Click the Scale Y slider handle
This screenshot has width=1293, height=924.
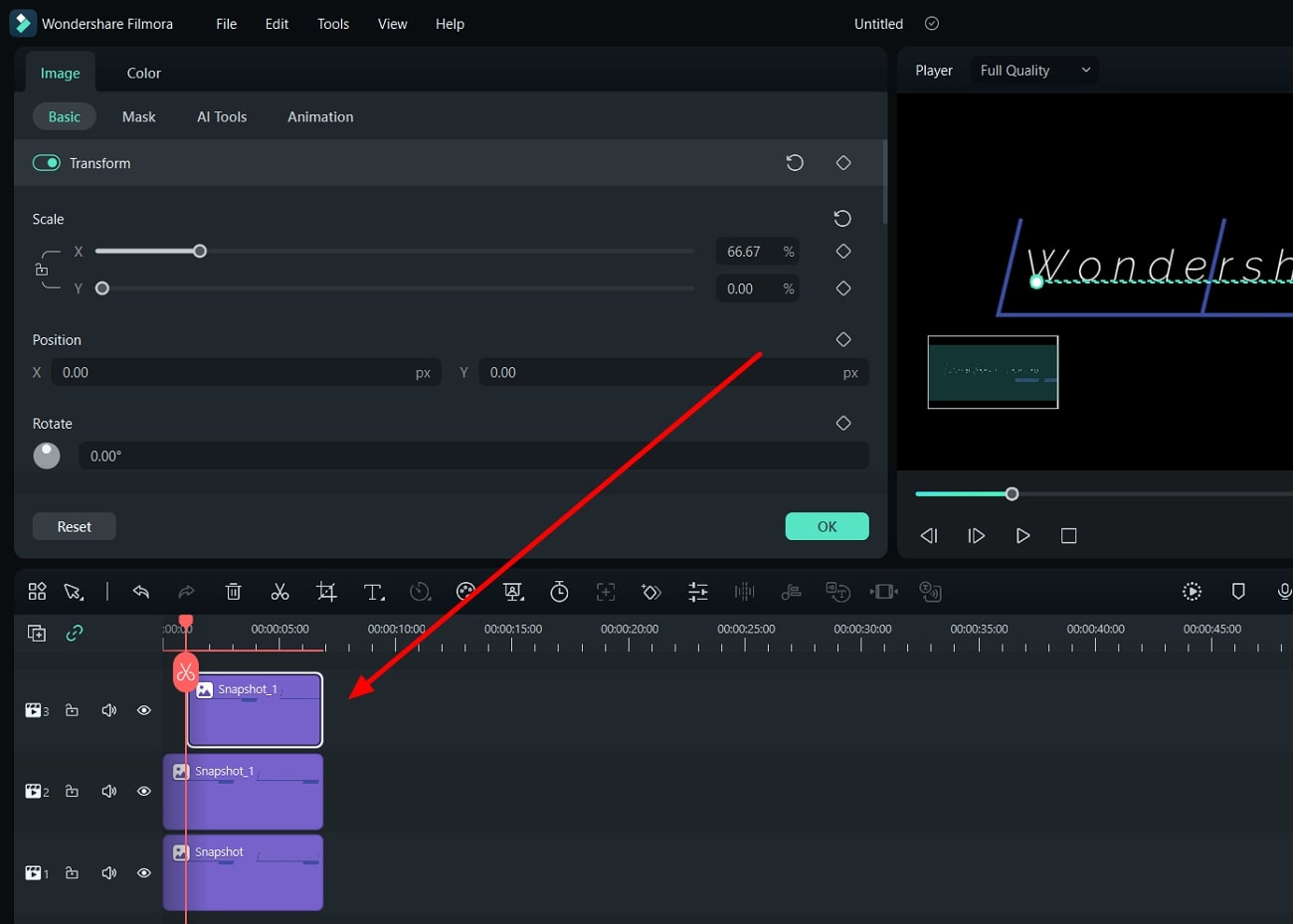click(x=101, y=288)
